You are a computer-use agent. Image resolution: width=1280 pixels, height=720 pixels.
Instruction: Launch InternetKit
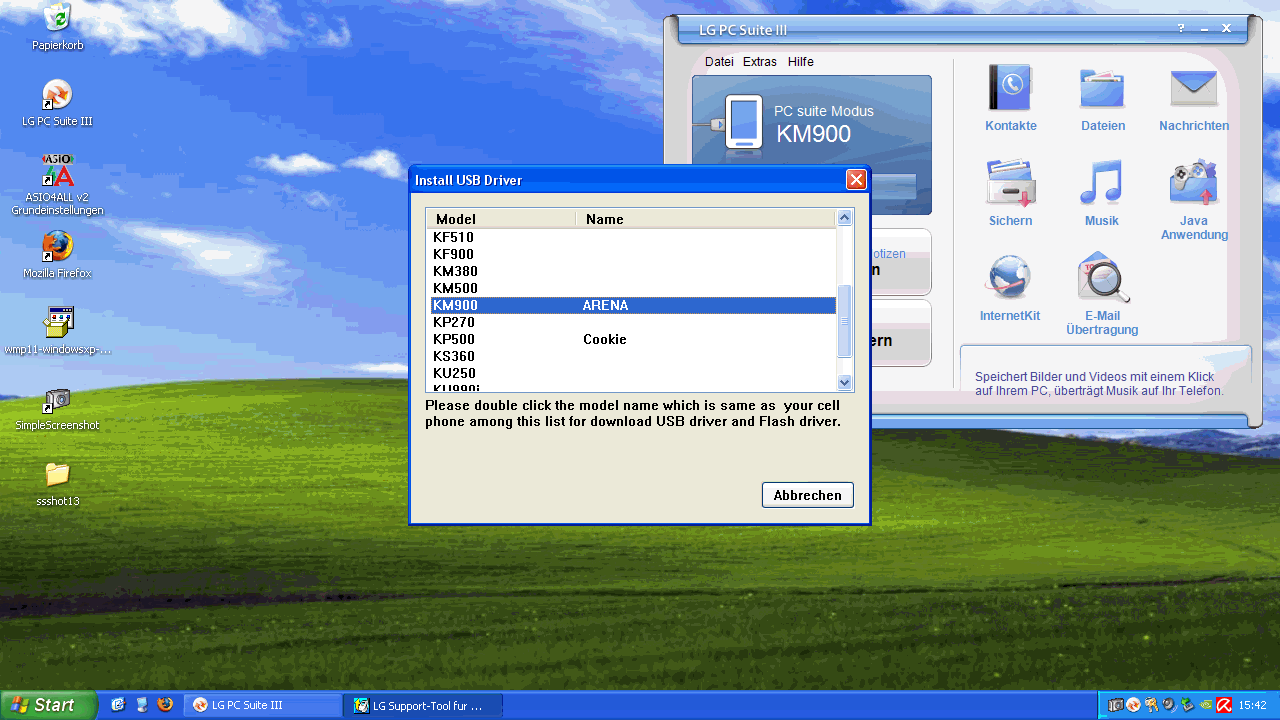(x=1009, y=288)
